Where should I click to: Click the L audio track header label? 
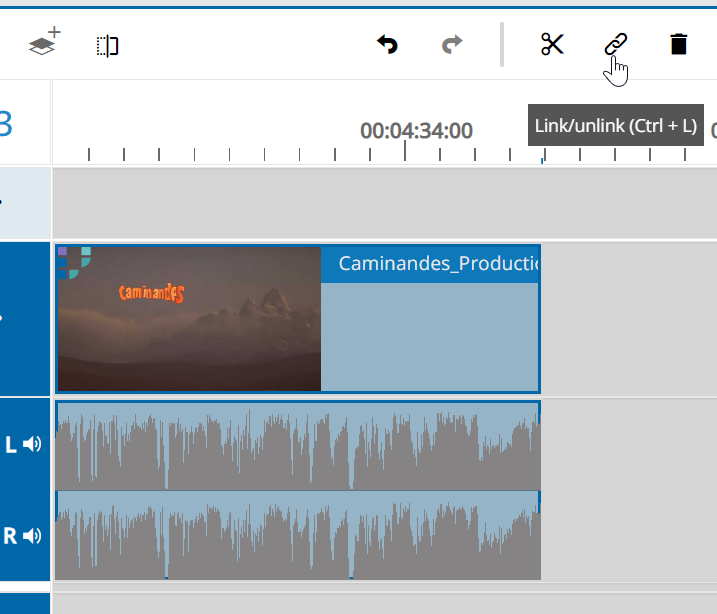point(11,445)
